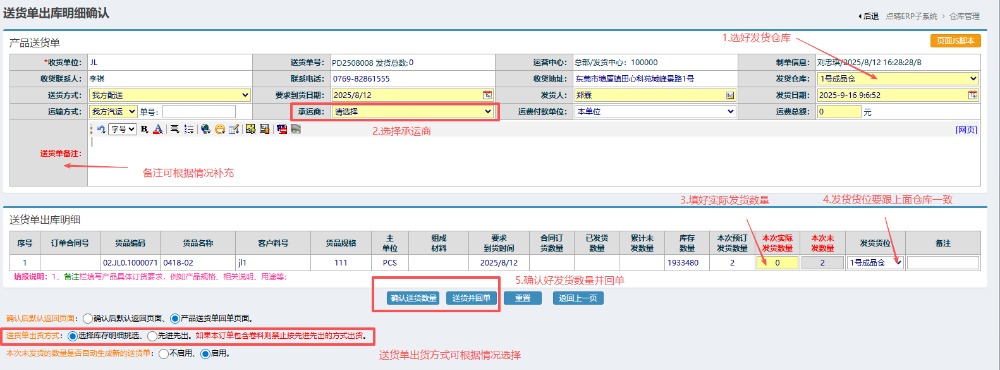Open calendar icon beside 发货日期
This screenshot has height=370, width=1000.
click(973, 95)
